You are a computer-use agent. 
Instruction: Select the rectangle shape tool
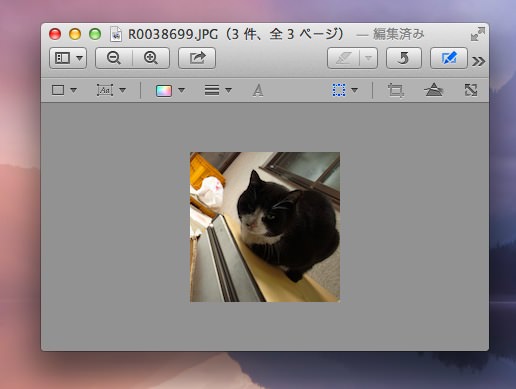[x=58, y=90]
